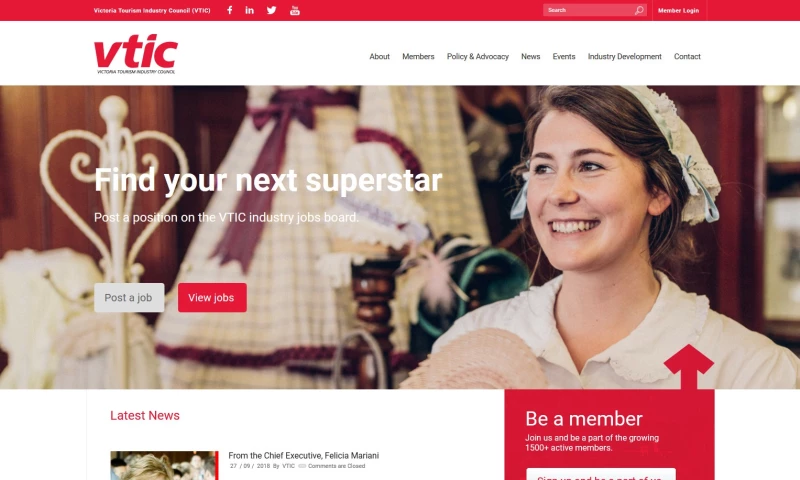
Task: Open Industry Development menu
Action: coord(624,57)
